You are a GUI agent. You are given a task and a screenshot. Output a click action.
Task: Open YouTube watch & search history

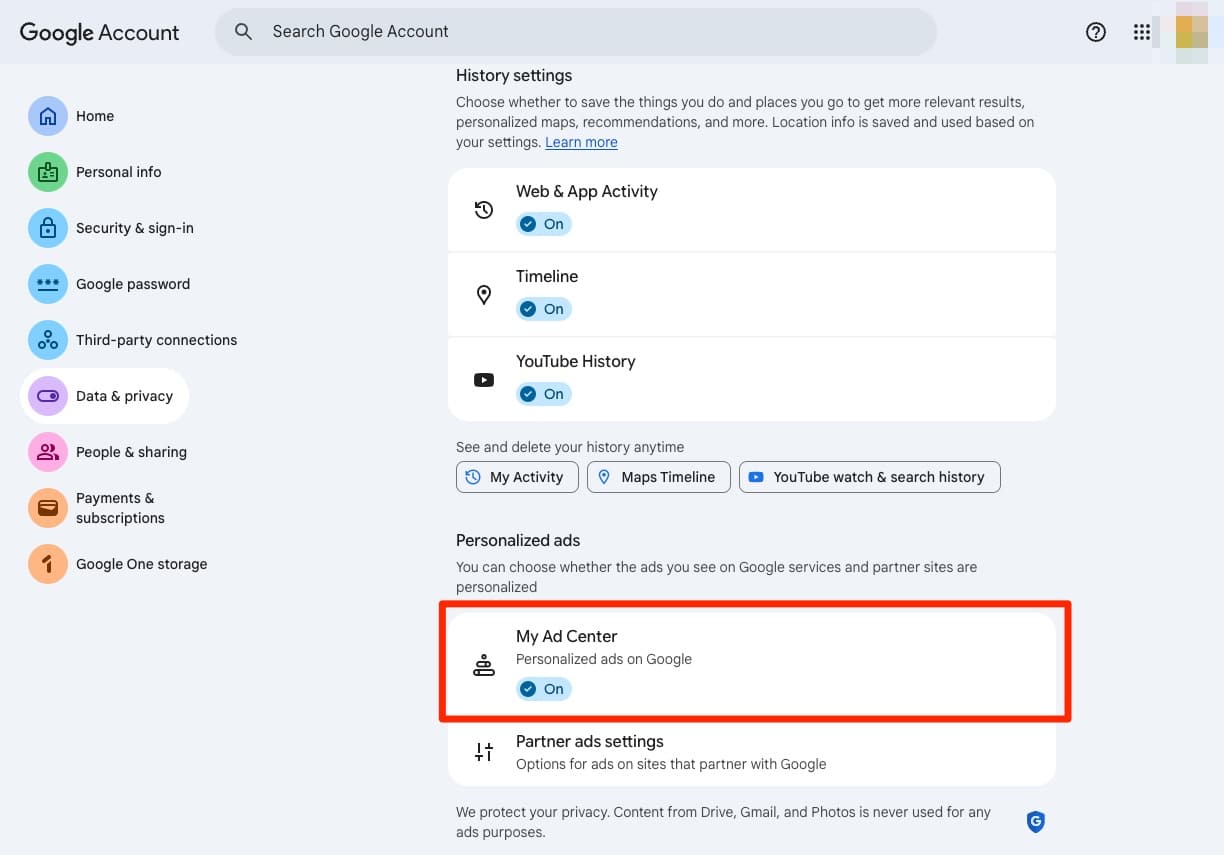click(870, 477)
